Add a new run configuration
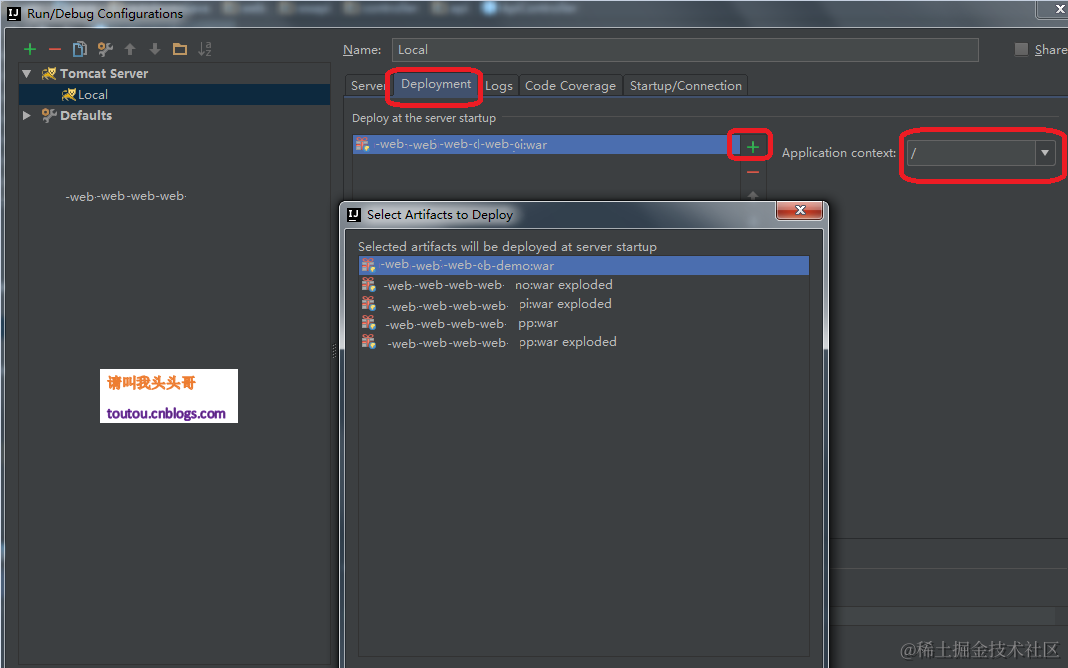The height and width of the screenshot is (668, 1068). tap(29, 48)
